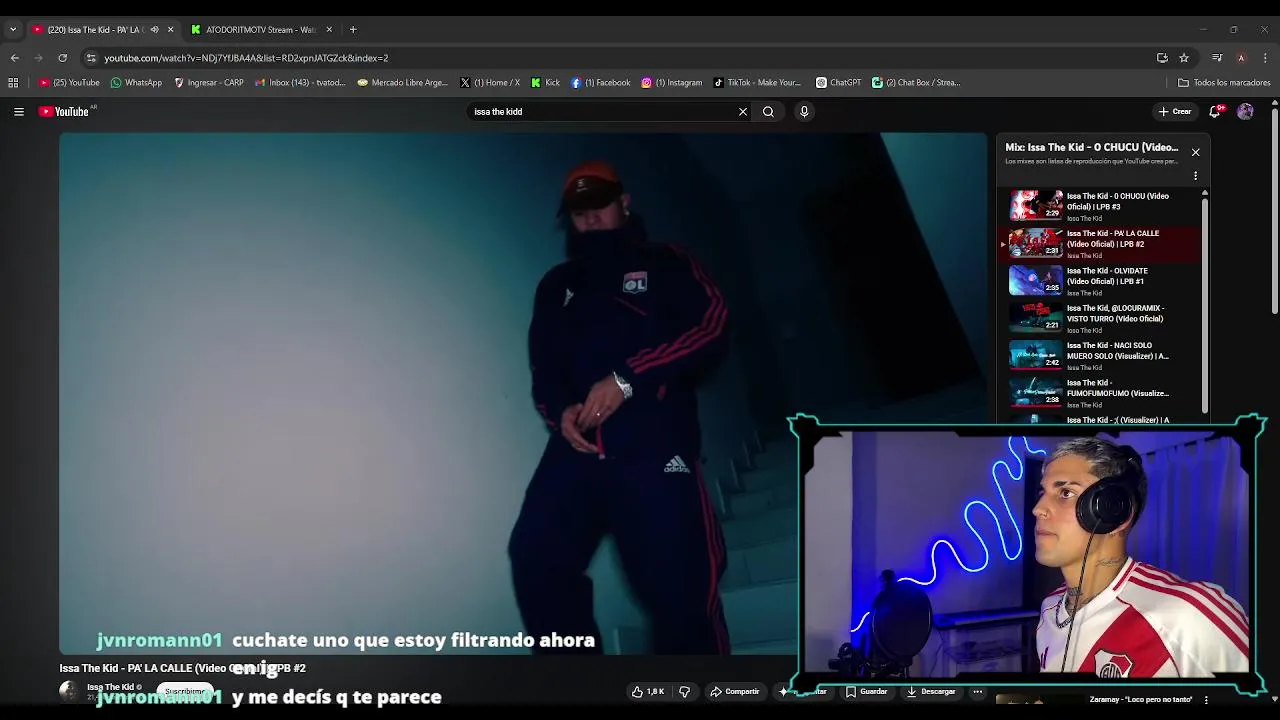The height and width of the screenshot is (720, 1280).
Task: Close the Issa The Kid tab
Action: (170, 30)
